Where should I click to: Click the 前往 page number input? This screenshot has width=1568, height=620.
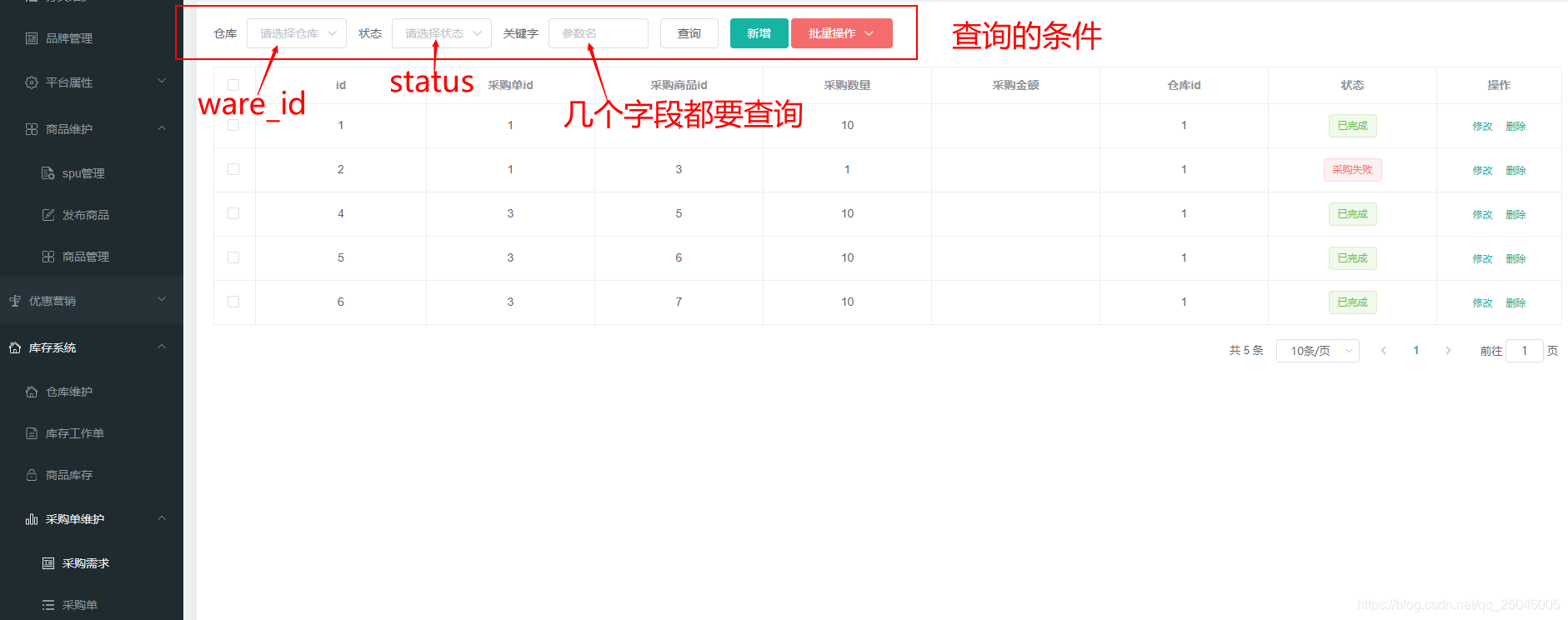[1525, 351]
